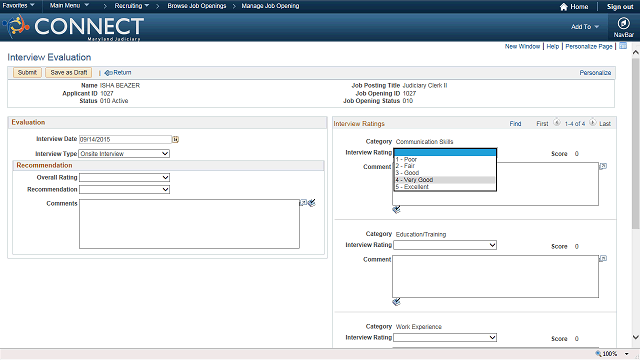Click Find in Interview Ratings header

[x=515, y=124]
